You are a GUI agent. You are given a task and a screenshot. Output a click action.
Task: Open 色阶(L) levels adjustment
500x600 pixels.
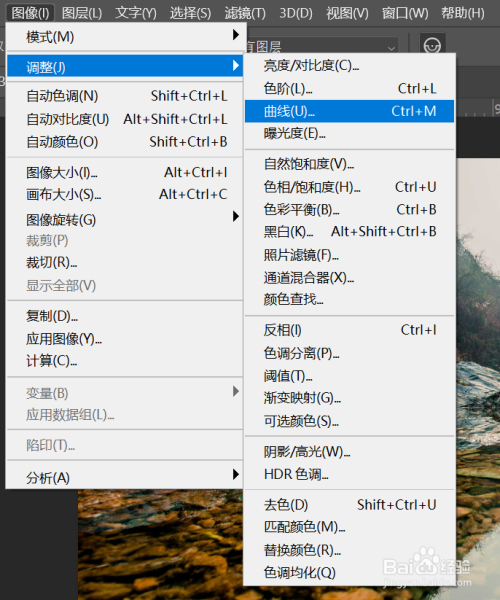pyautogui.click(x=349, y=88)
